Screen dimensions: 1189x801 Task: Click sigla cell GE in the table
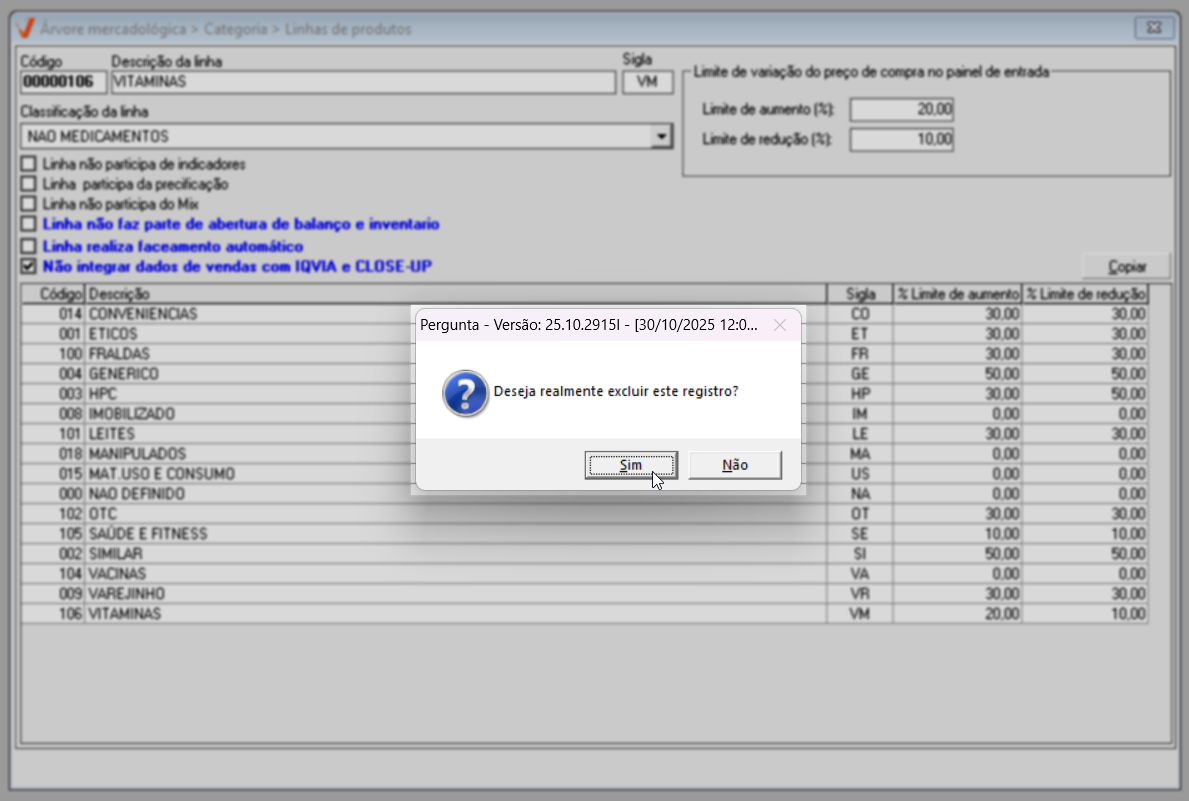860,374
